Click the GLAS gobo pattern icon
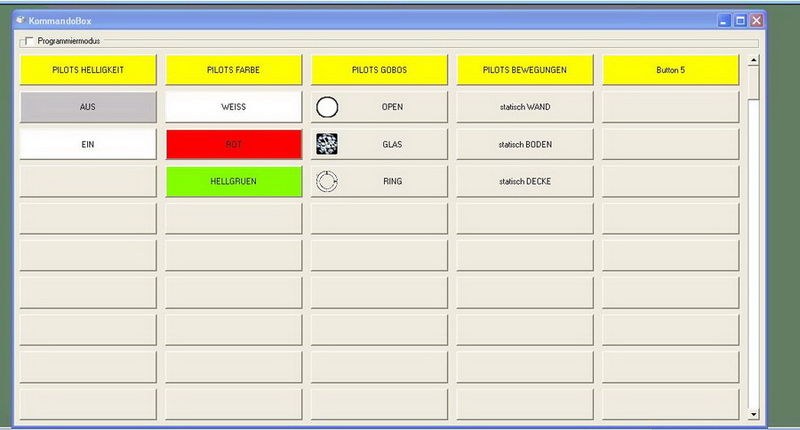This screenshot has width=800, height=430. click(327, 144)
